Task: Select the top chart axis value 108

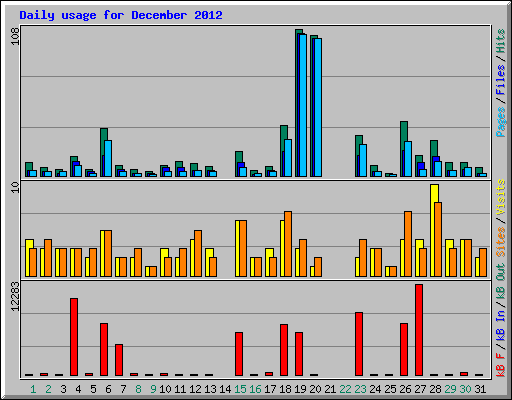Action: coord(15,36)
